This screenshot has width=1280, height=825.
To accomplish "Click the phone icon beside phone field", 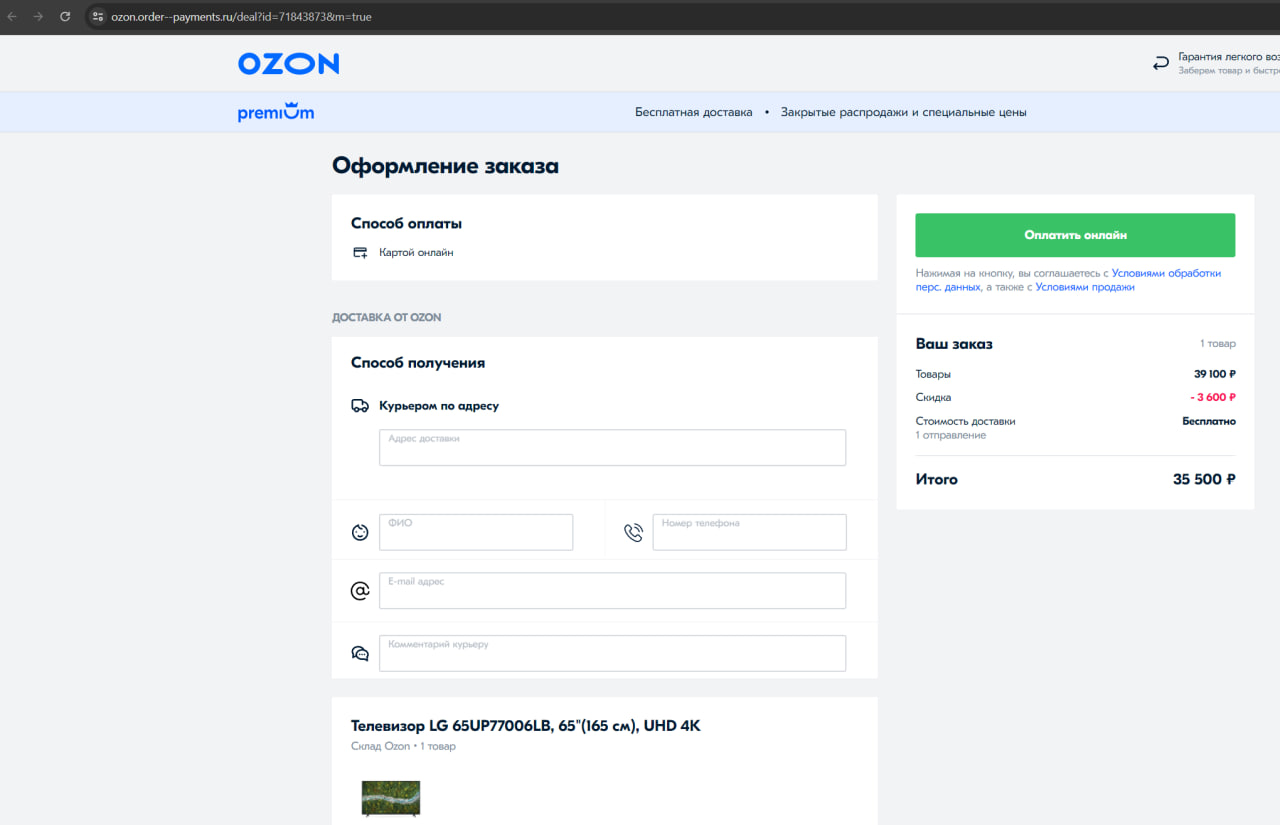I will tap(633, 532).
